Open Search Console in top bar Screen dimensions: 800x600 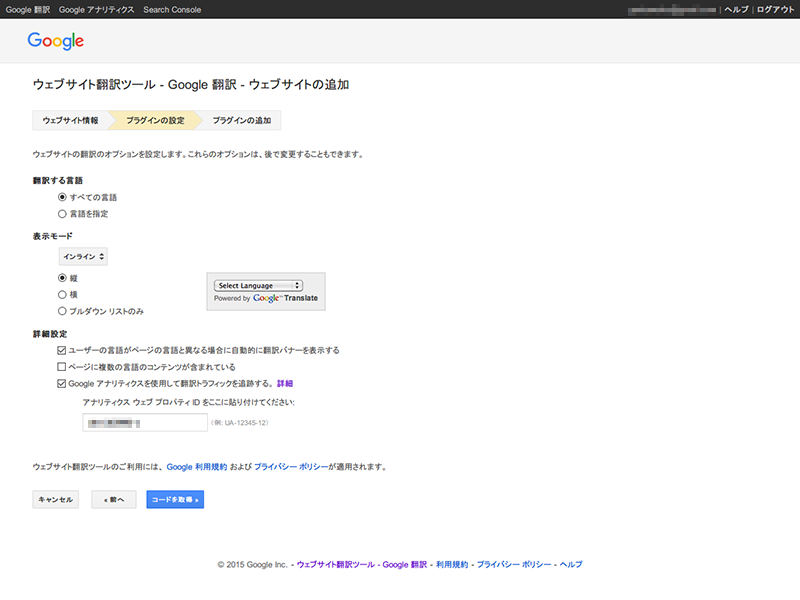(x=172, y=10)
